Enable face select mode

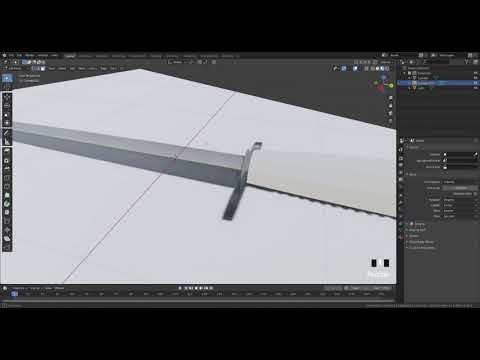coord(43,68)
